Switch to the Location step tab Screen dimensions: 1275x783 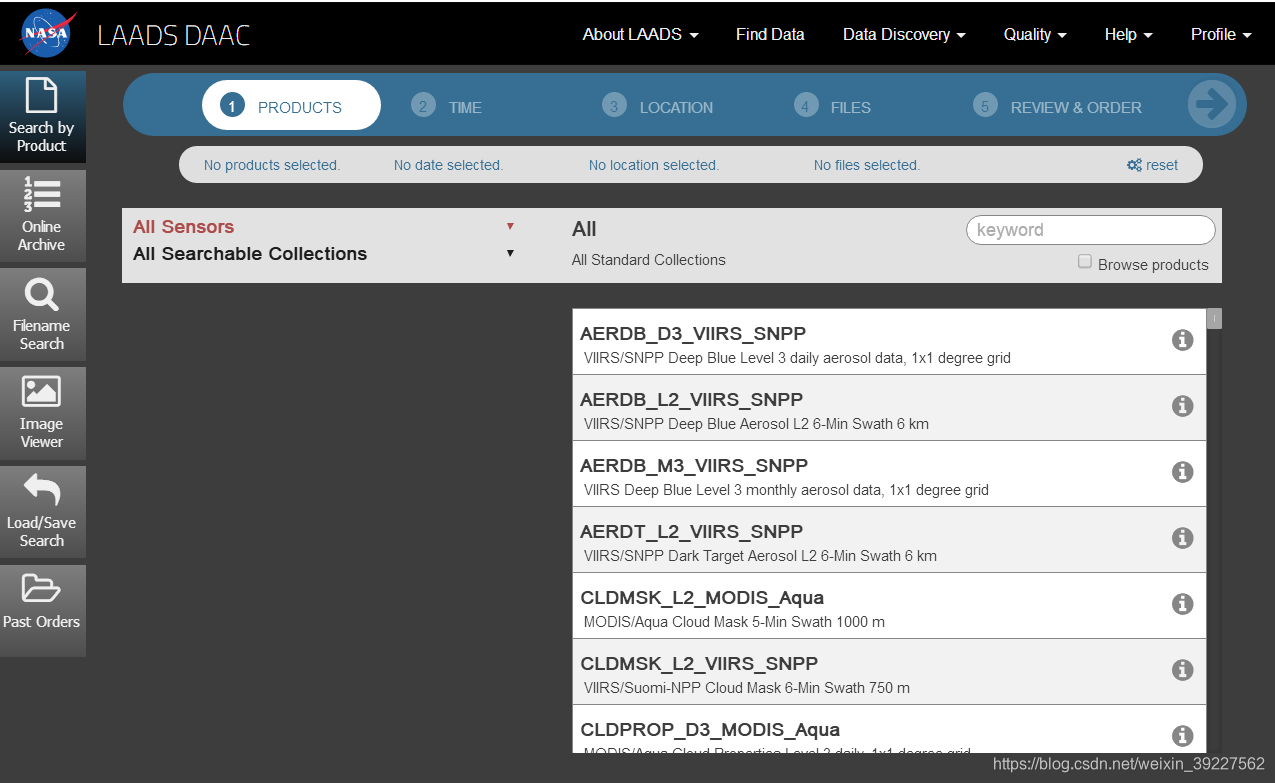point(658,107)
